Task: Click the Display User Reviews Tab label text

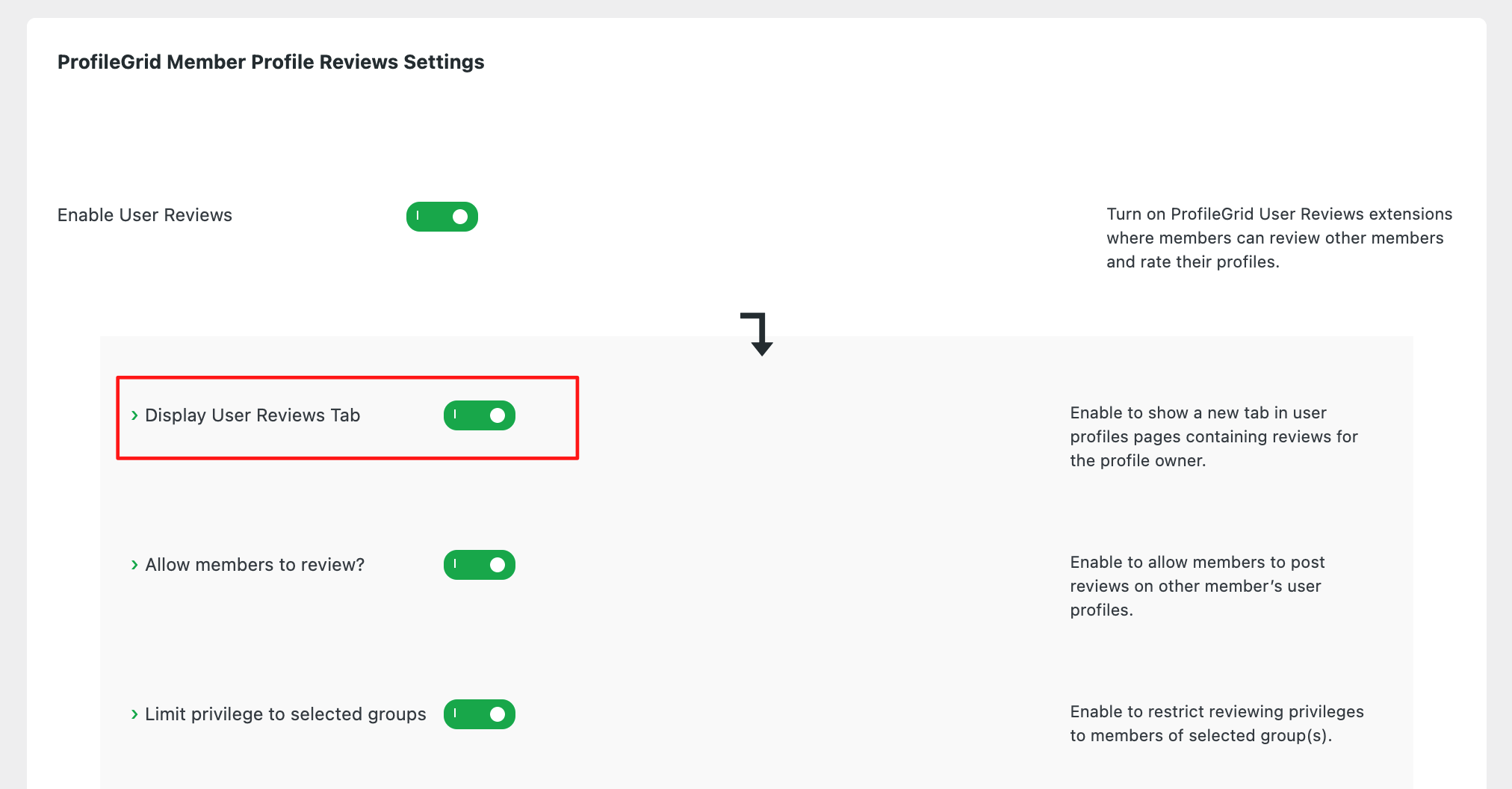Action: 252,415
